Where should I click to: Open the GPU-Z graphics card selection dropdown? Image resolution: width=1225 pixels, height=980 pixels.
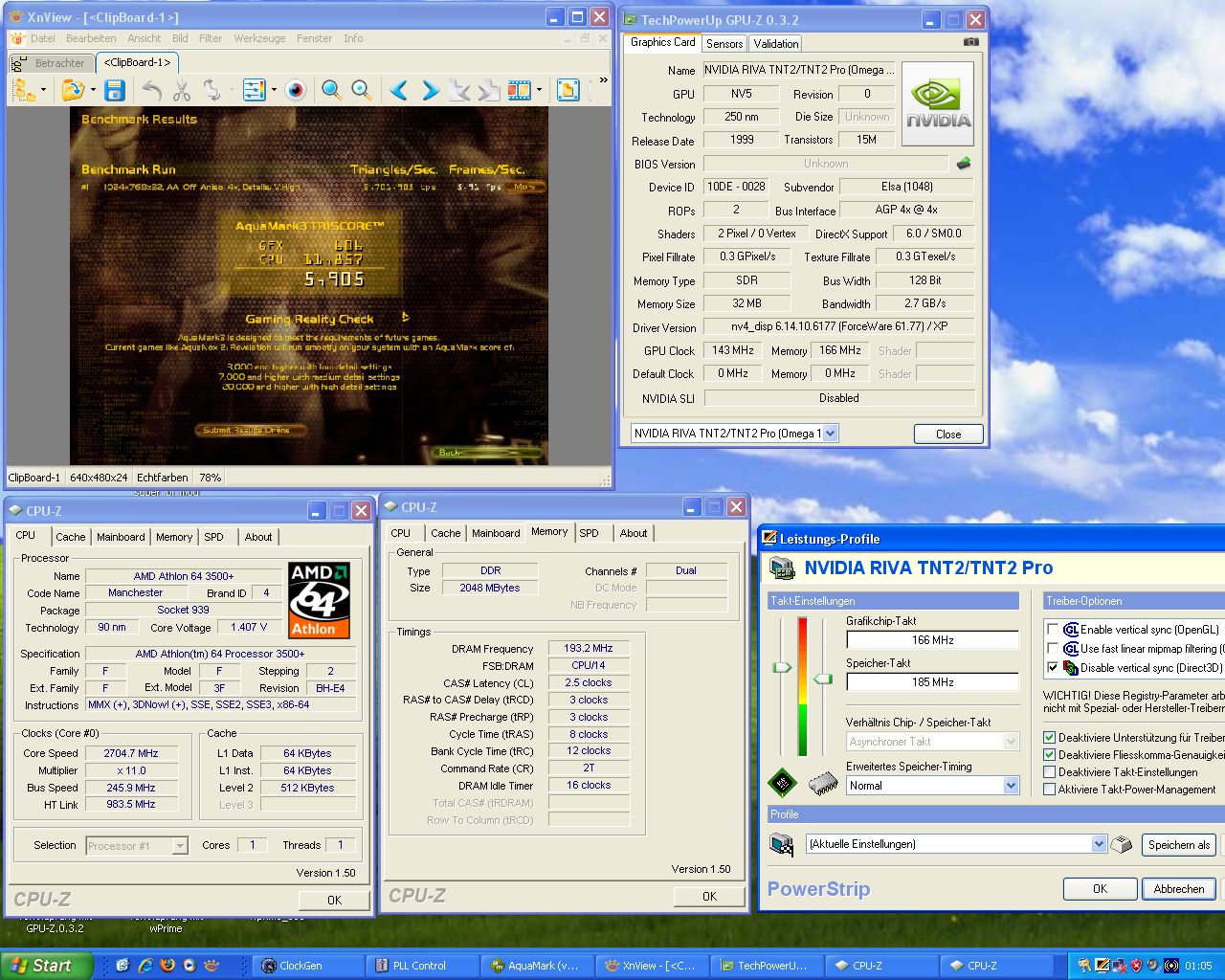[830, 434]
